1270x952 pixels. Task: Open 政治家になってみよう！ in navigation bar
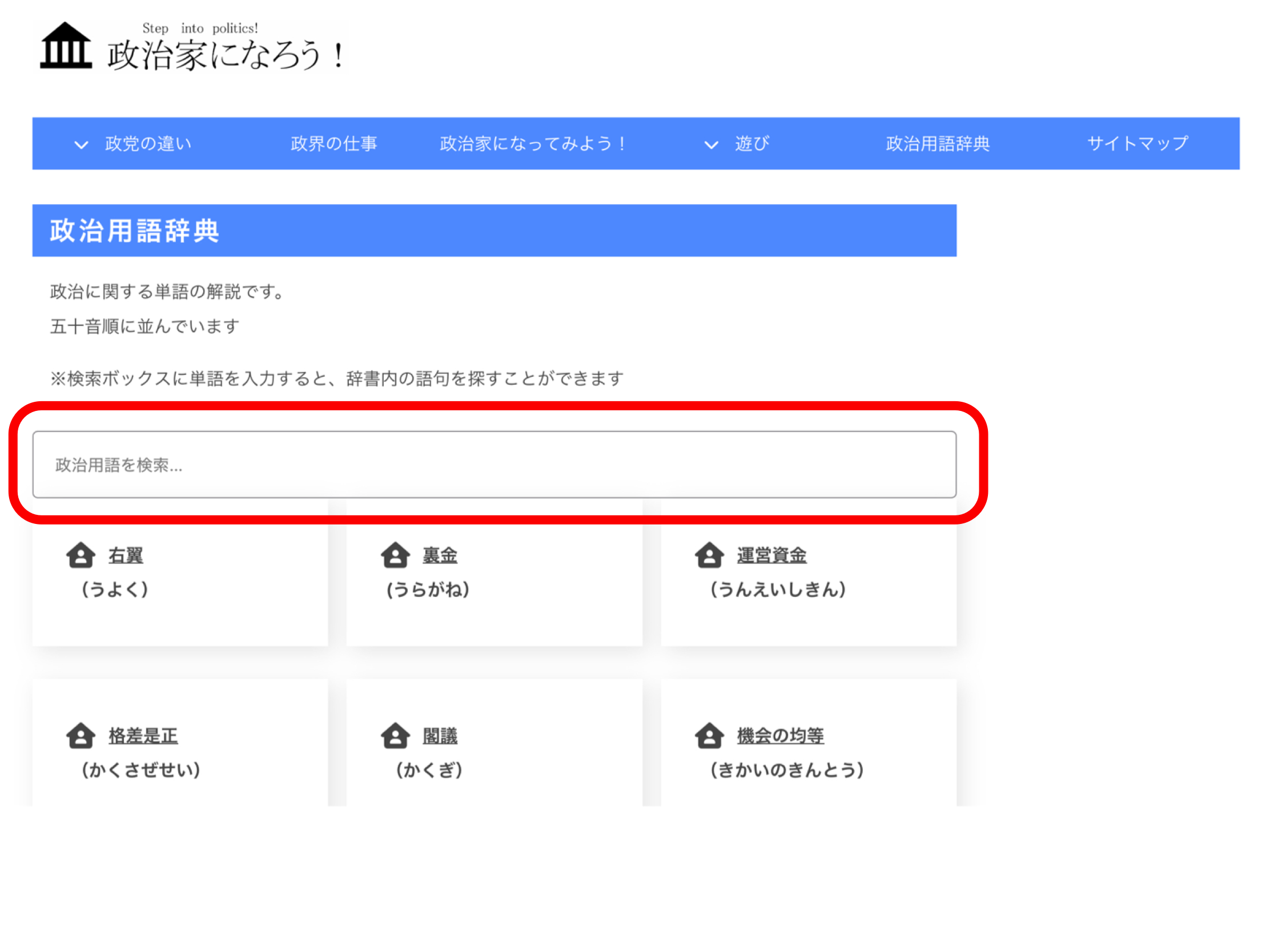532,143
